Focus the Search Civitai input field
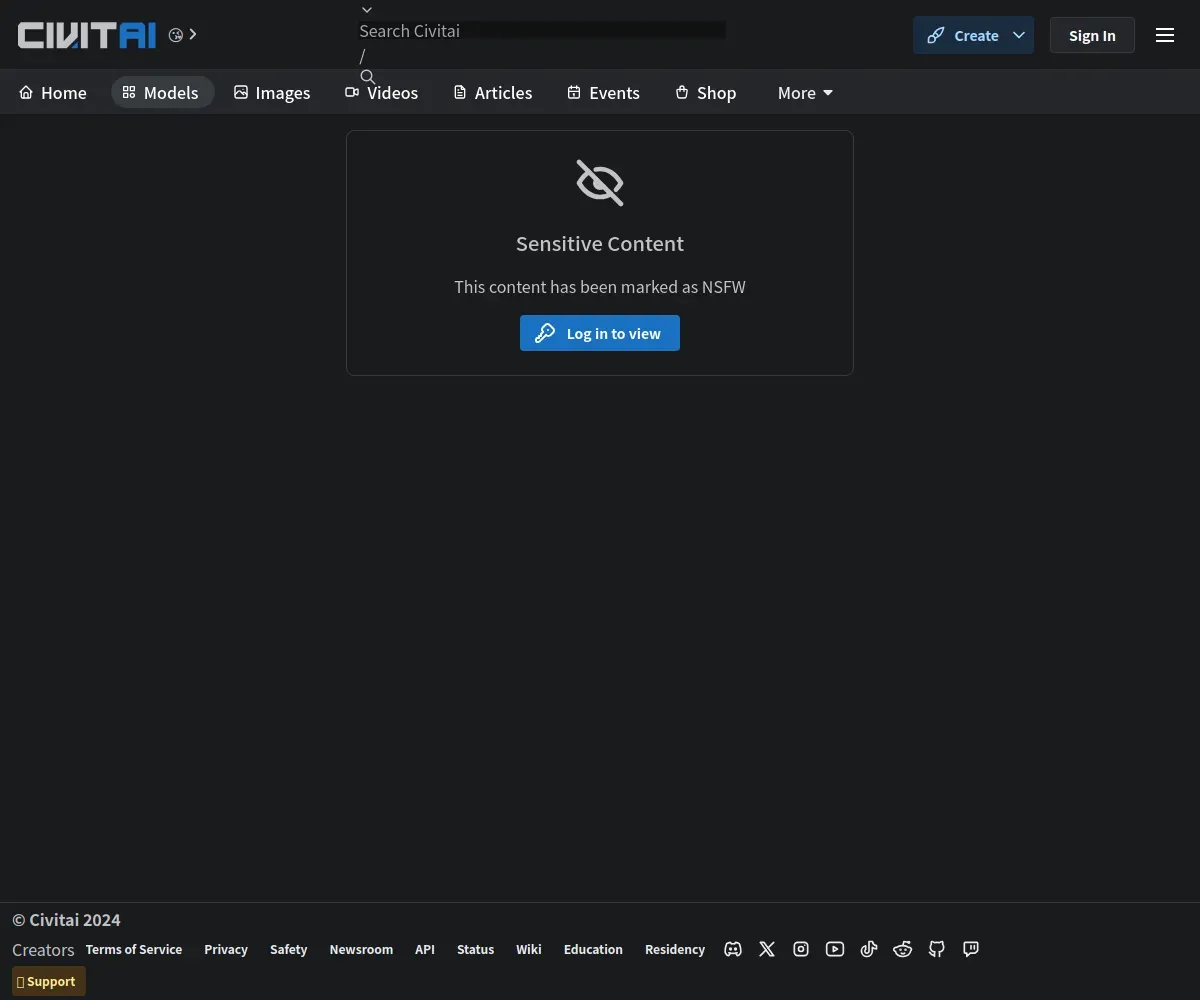 click(543, 31)
